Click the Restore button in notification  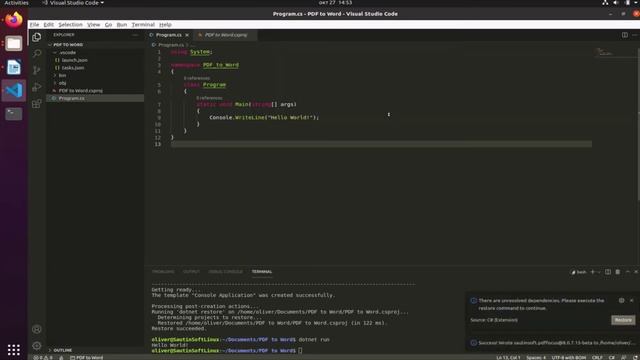(623, 320)
